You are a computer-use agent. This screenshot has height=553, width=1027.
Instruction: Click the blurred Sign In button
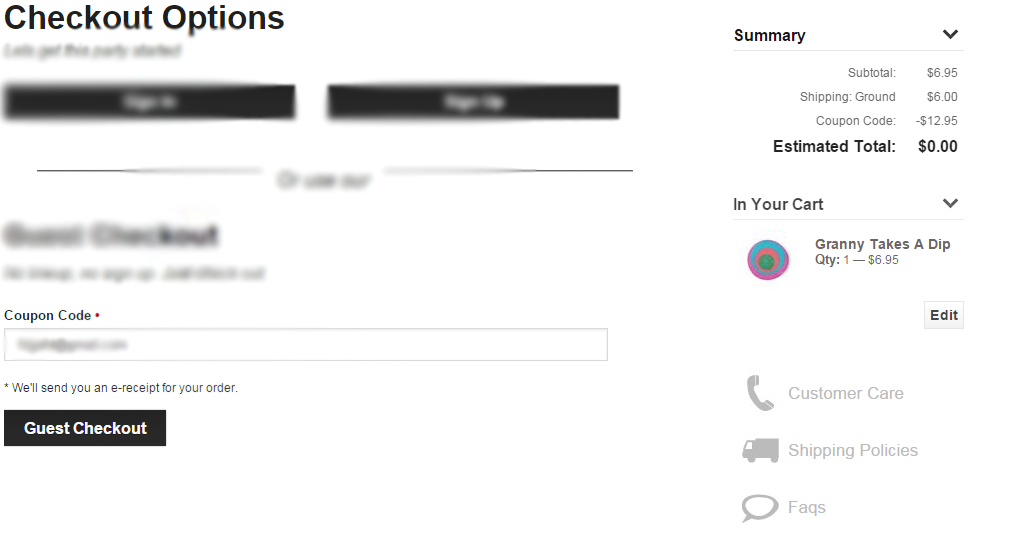(x=150, y=102)
